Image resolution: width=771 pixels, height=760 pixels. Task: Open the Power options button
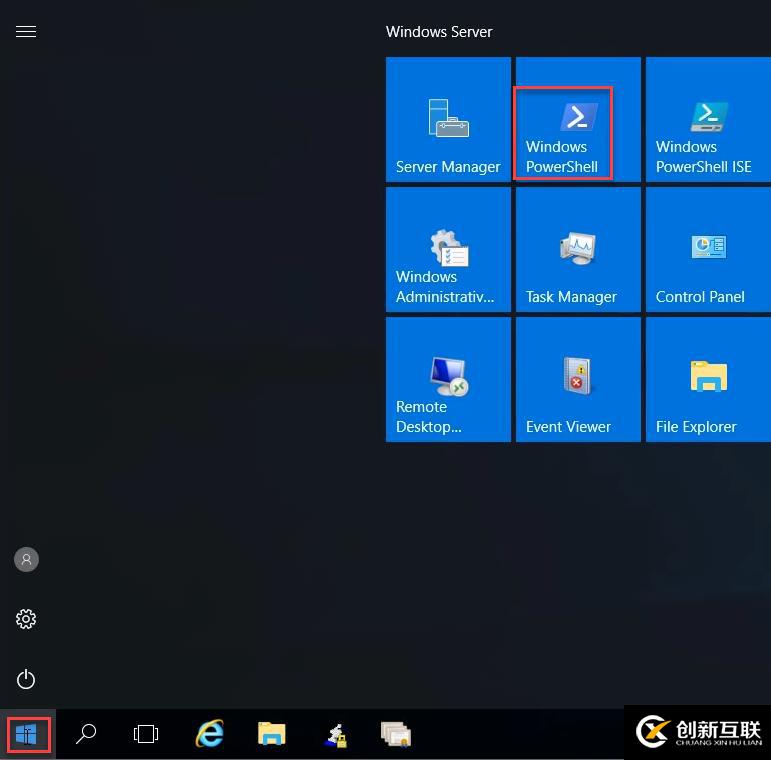pos(26,680)
